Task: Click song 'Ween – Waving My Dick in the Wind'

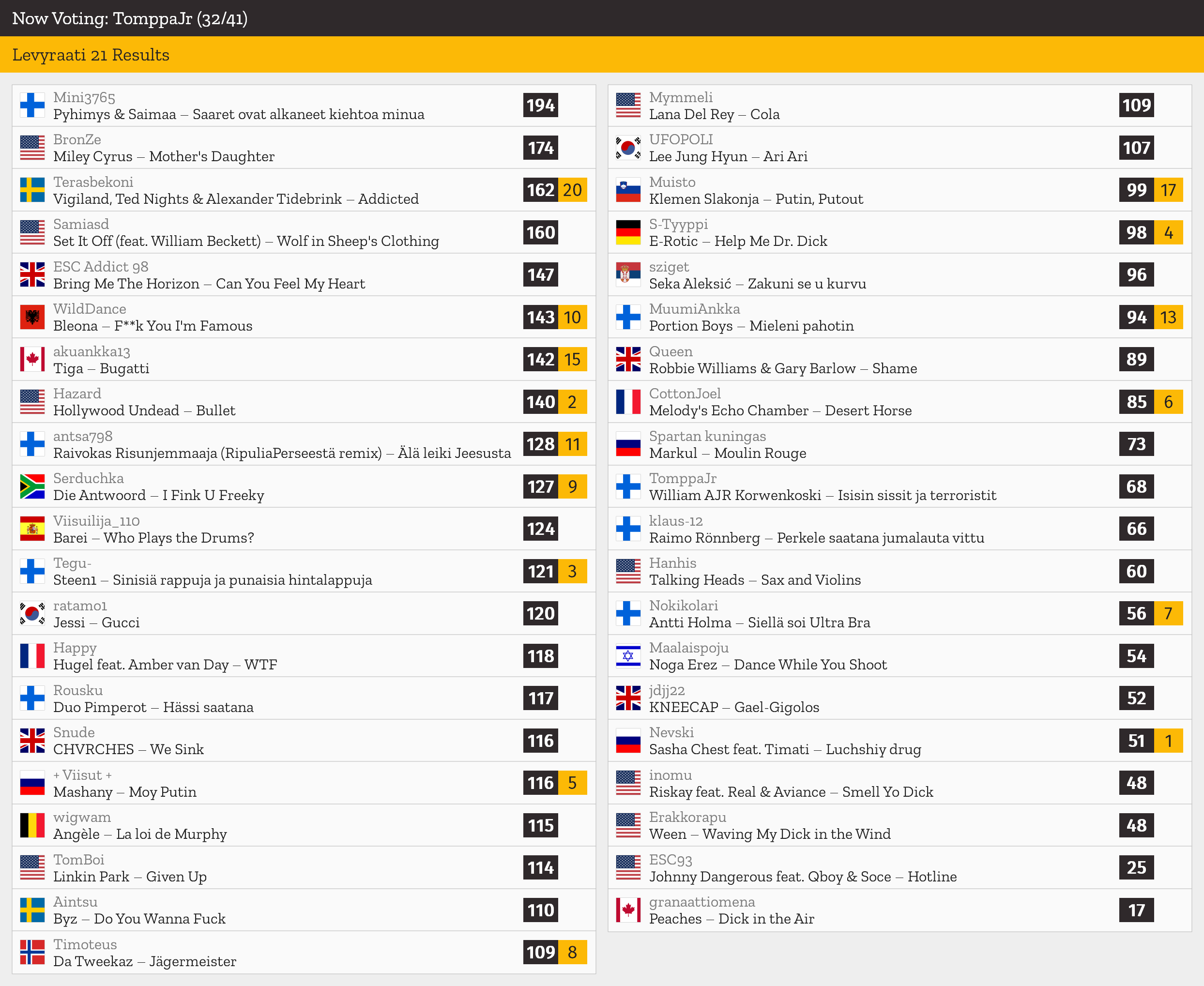Action: click(770, 834)
